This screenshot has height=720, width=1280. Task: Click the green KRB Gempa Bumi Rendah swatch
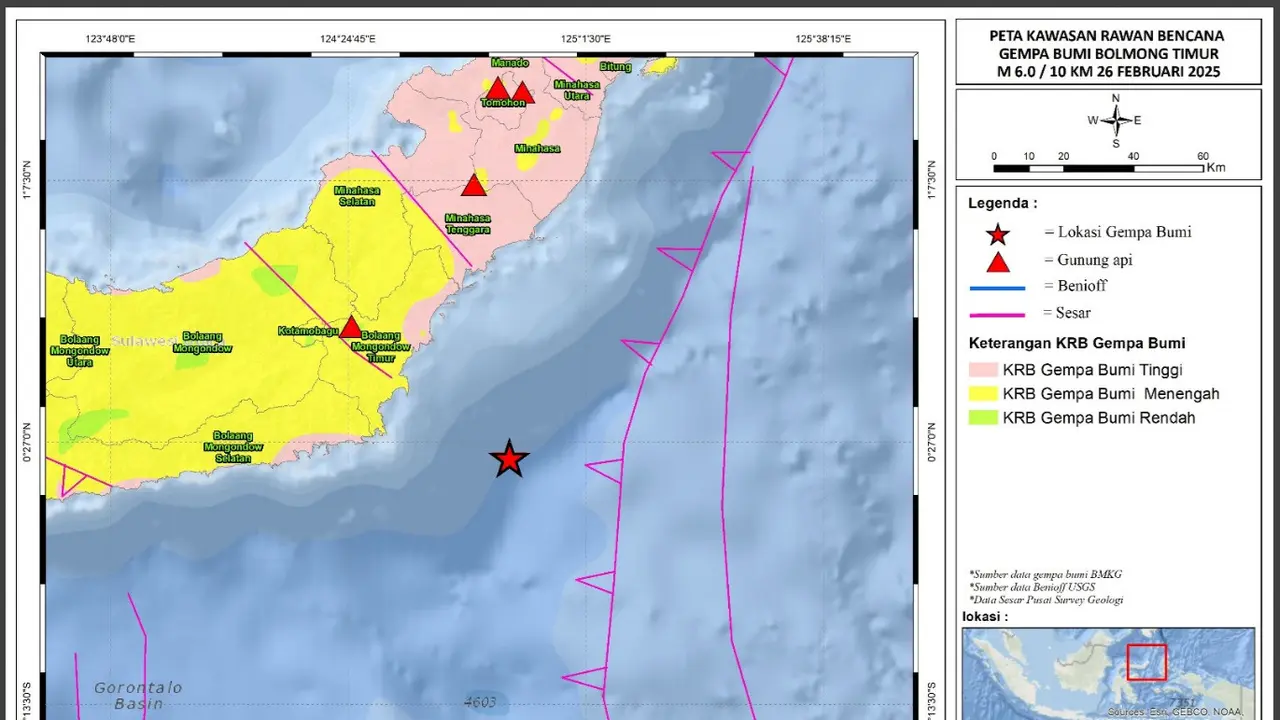[x=983, y=418]
